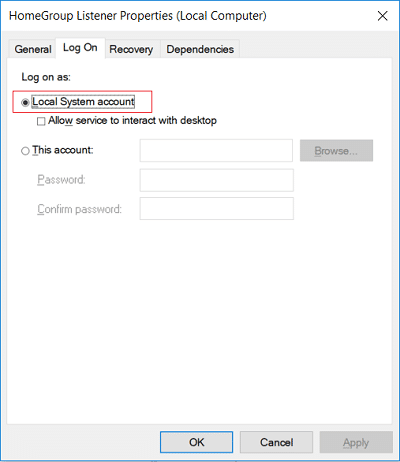Close the HomeGroup Listener Properties window
The width and height of the screenshot is (400, 462).
tap(382, 16)
